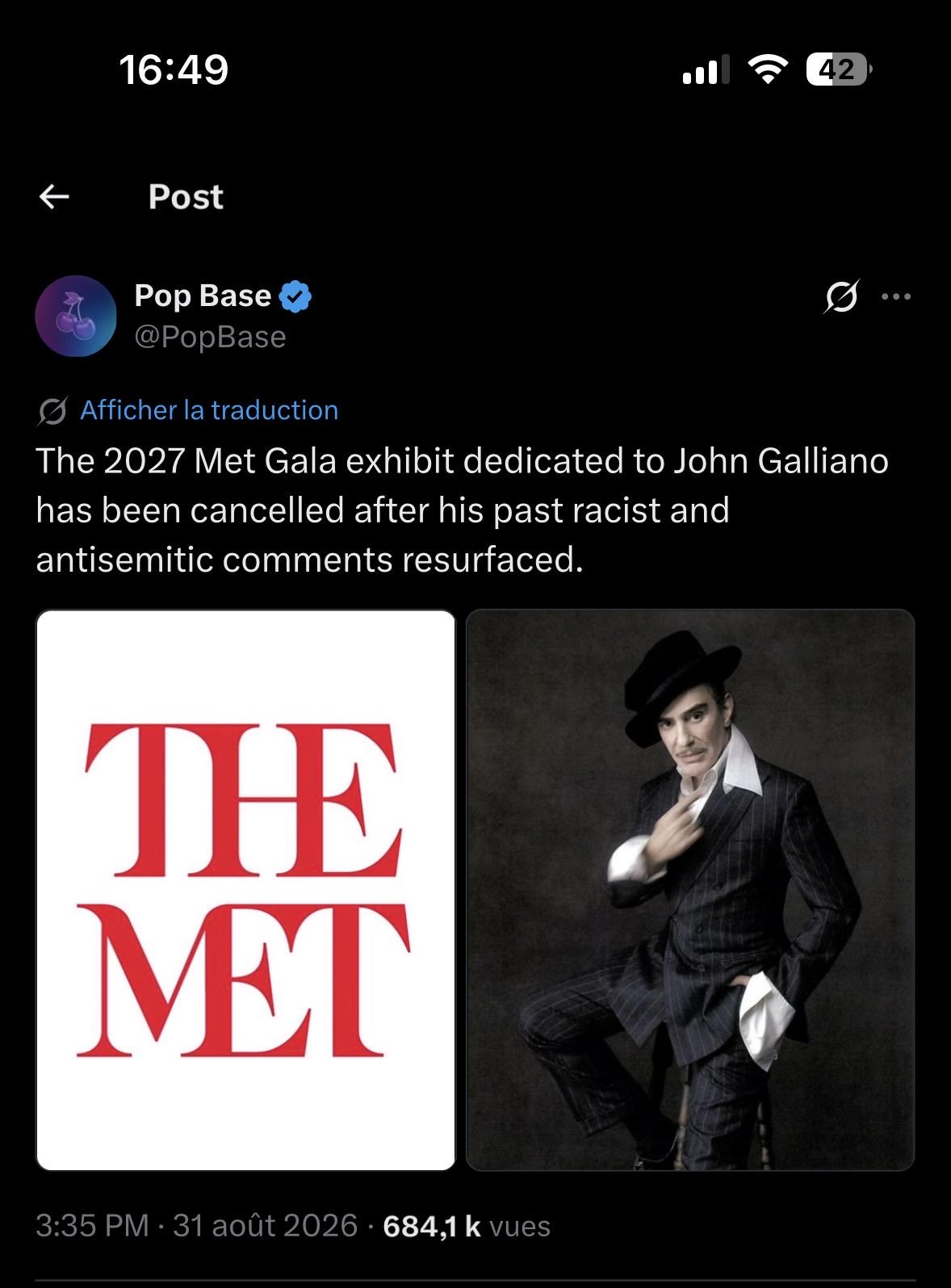Tap the battery indicator showing 42
The width and height of the screenshot is (951, 1288).
839,69
